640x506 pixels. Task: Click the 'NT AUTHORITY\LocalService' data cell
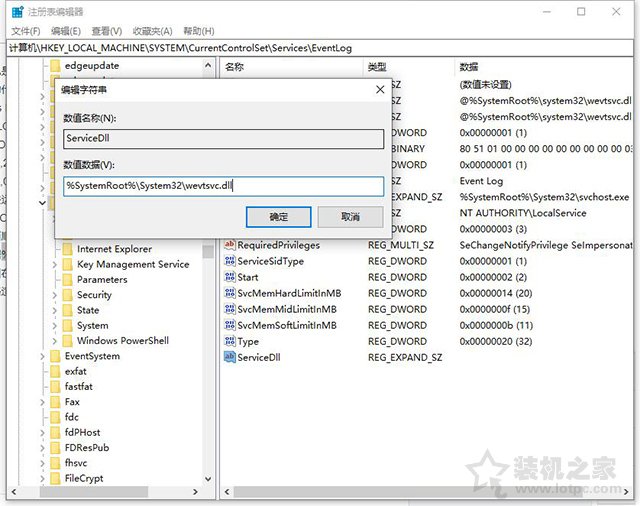point(523,213)
